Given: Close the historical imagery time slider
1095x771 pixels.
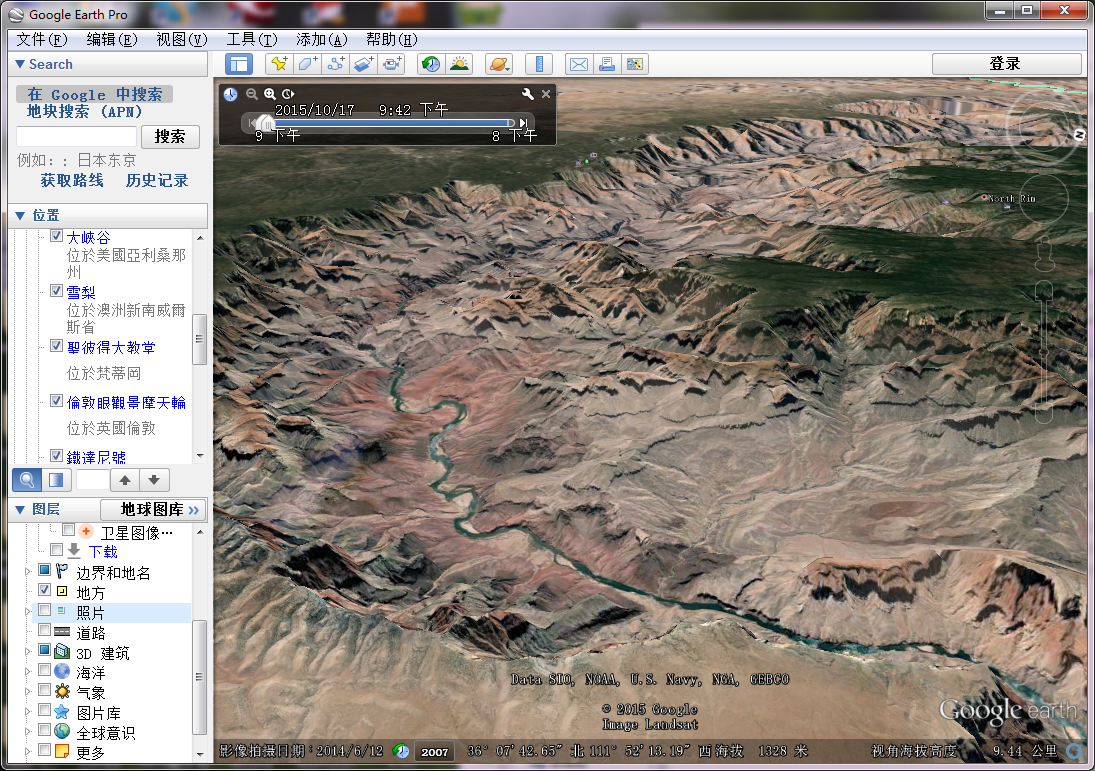Looking at the screenshot, I should click(546, 94).
